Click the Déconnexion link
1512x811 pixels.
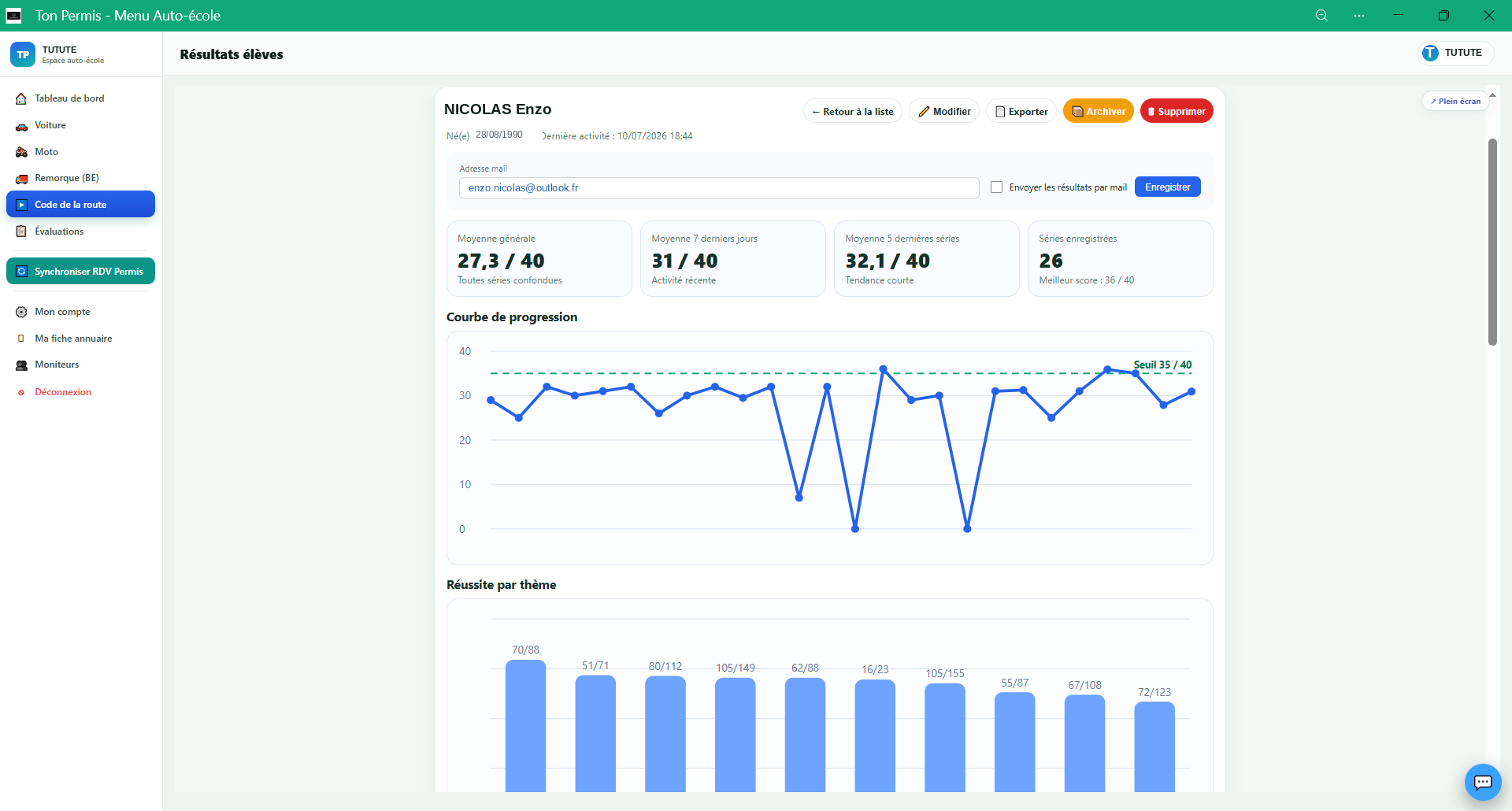click(x=63, y=392)
